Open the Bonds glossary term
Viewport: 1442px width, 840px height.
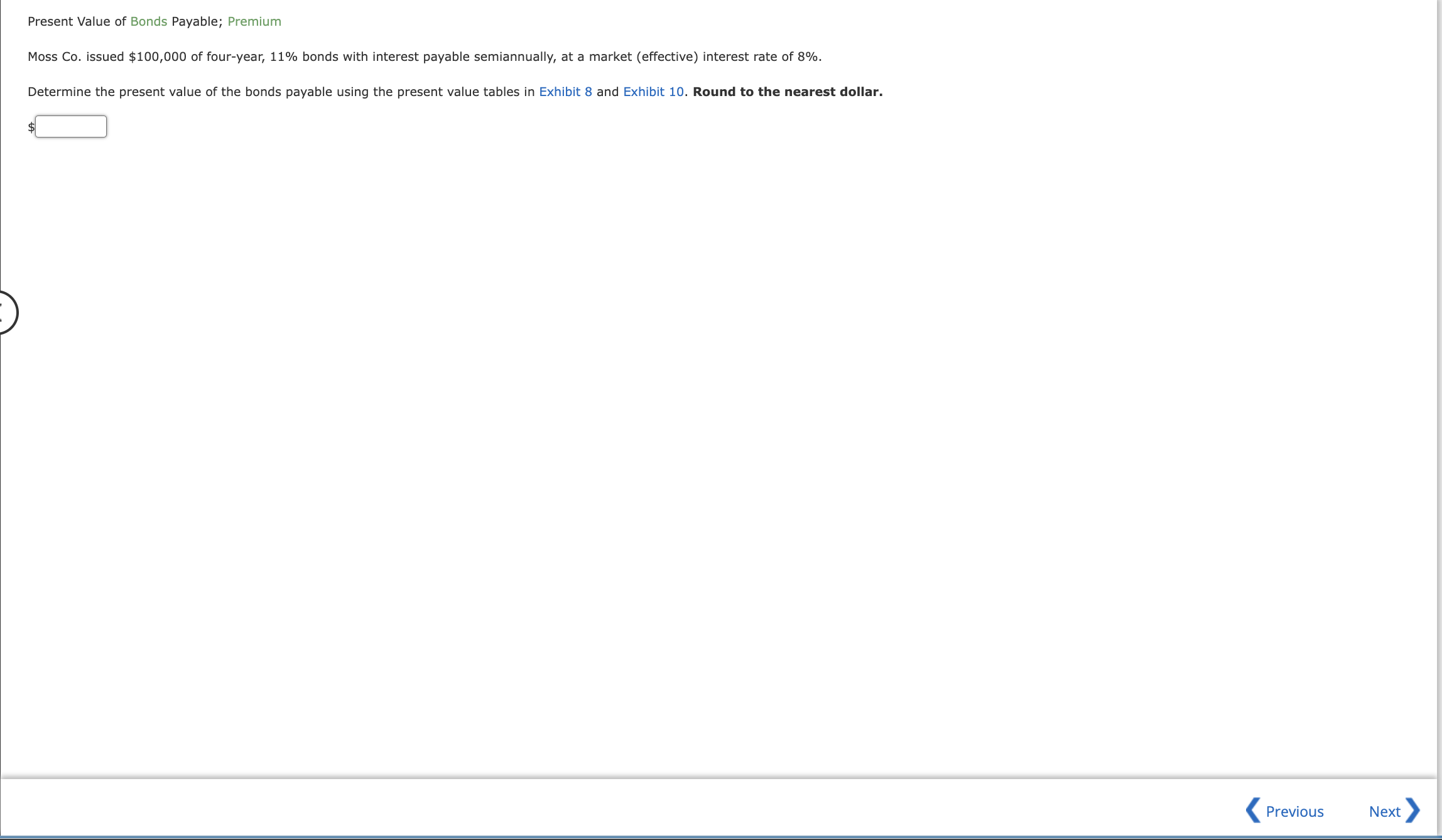(x=148, y=21)
